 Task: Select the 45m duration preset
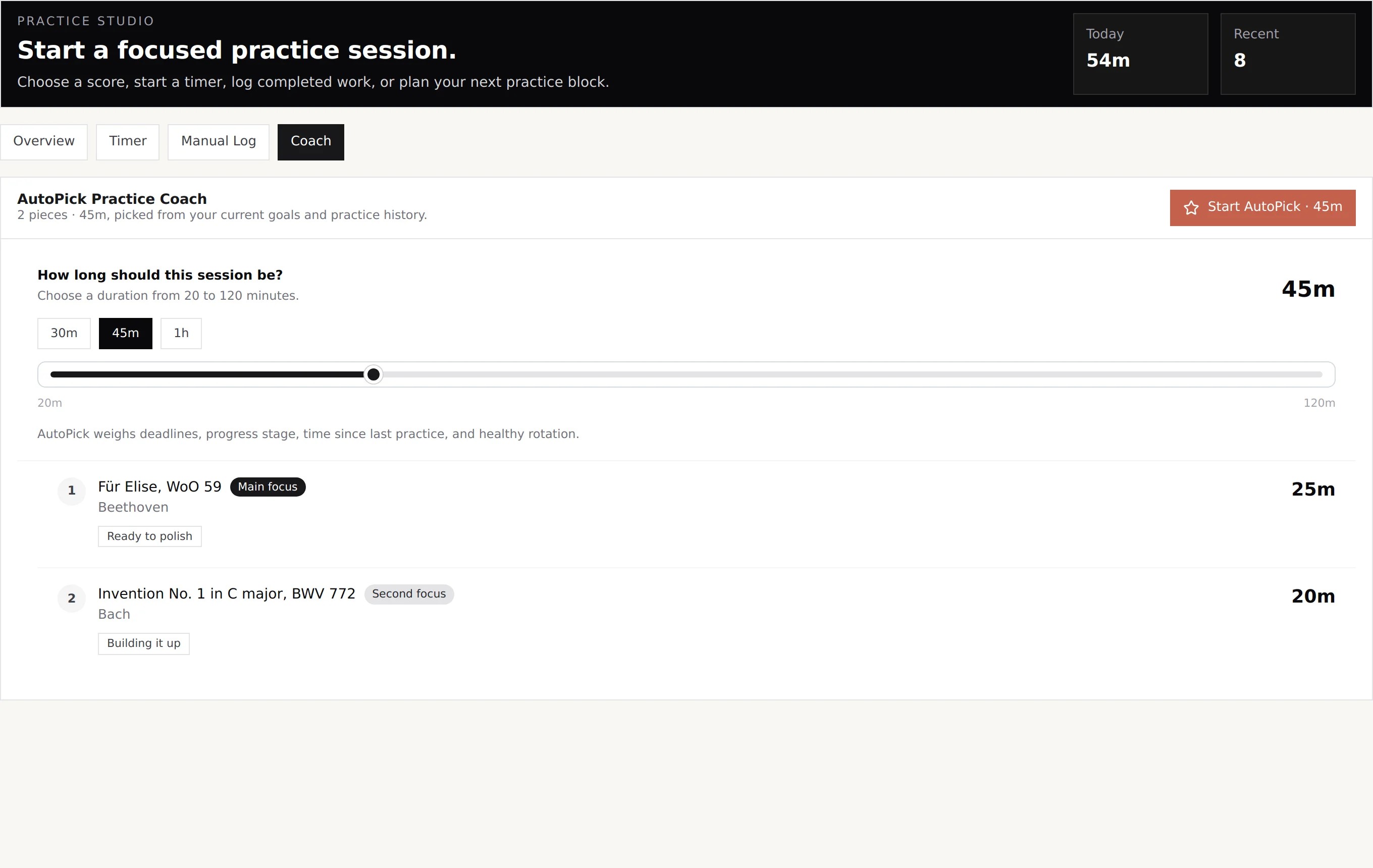[x=126, y=334]
